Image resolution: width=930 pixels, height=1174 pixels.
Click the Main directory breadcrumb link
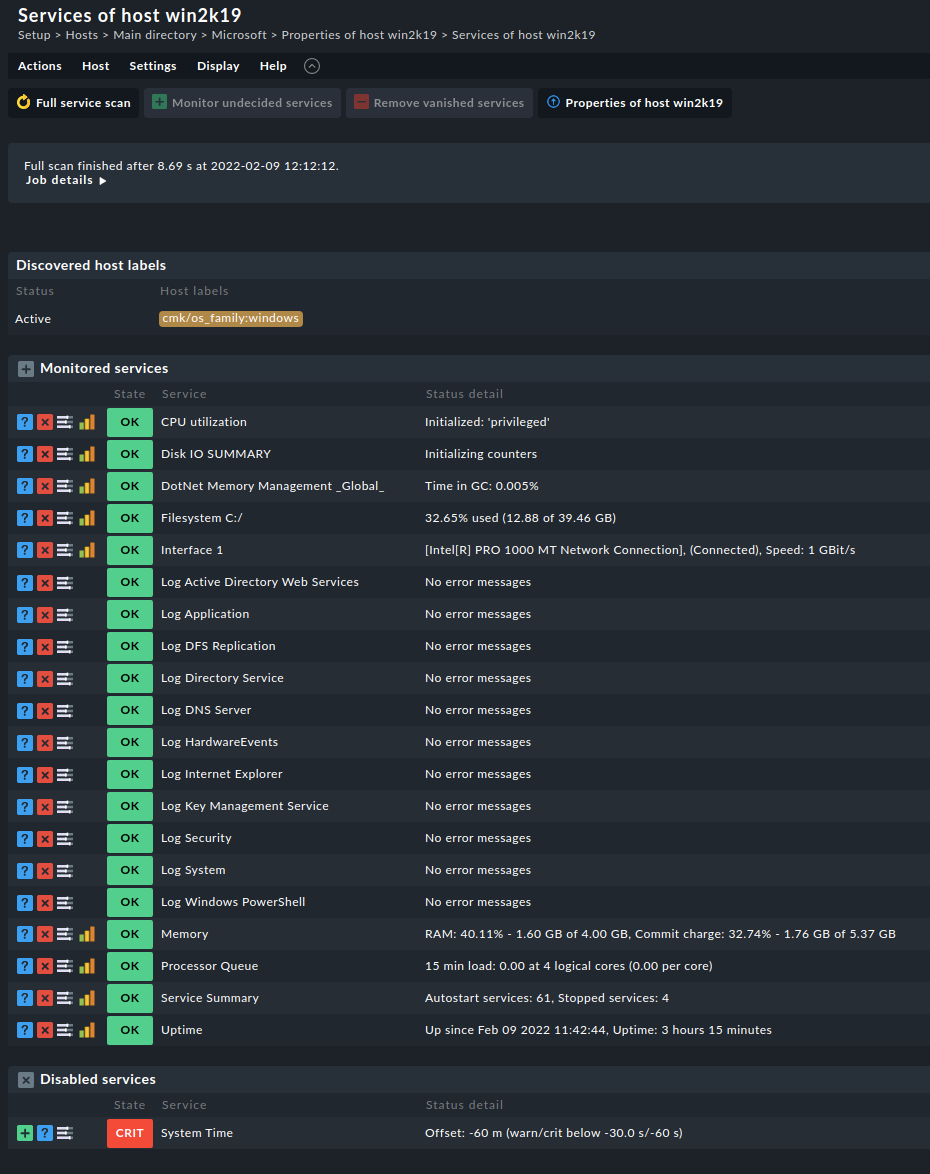(155, 35)
